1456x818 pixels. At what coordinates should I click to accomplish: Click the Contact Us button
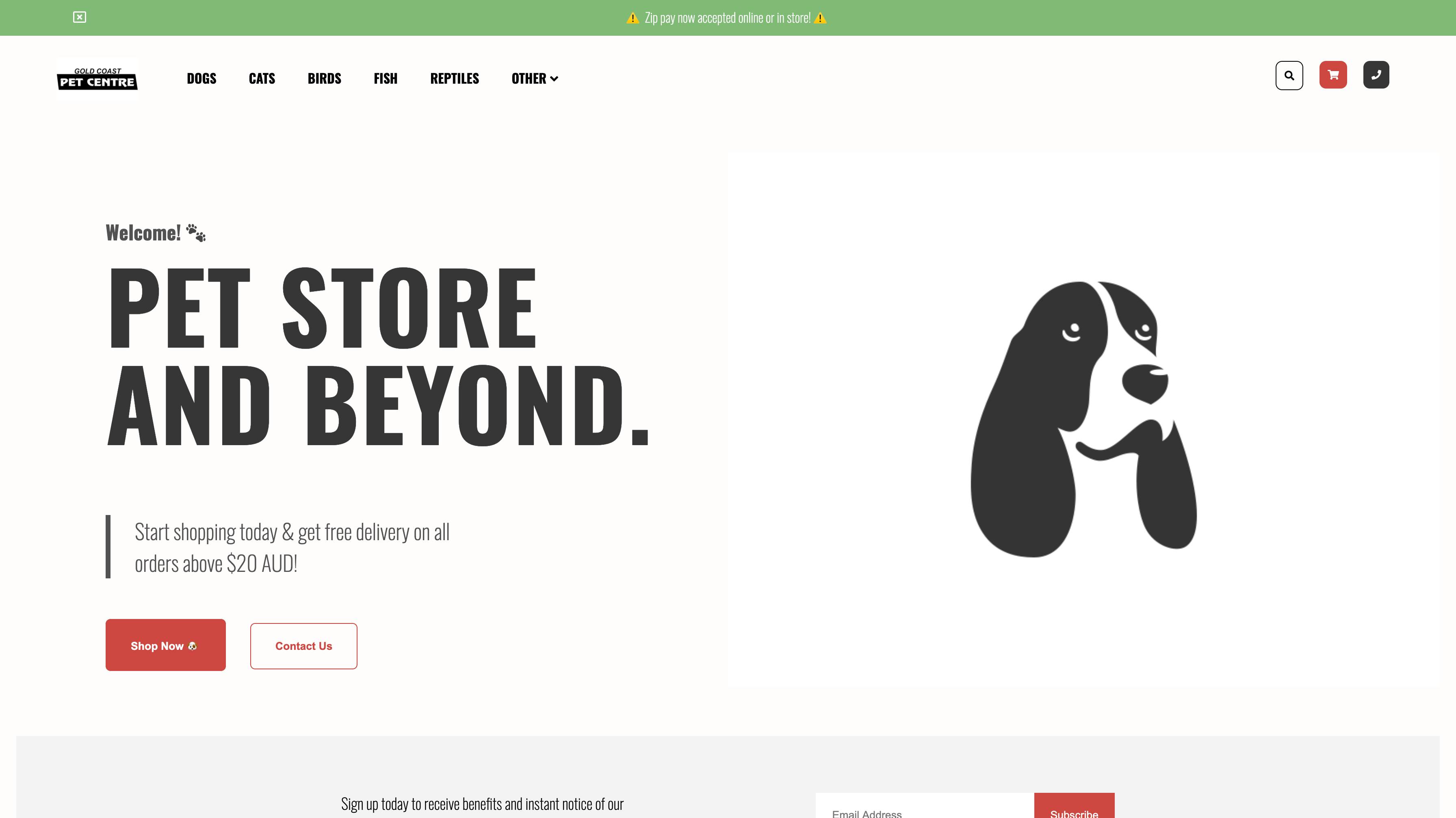click(x=303, y=646)
